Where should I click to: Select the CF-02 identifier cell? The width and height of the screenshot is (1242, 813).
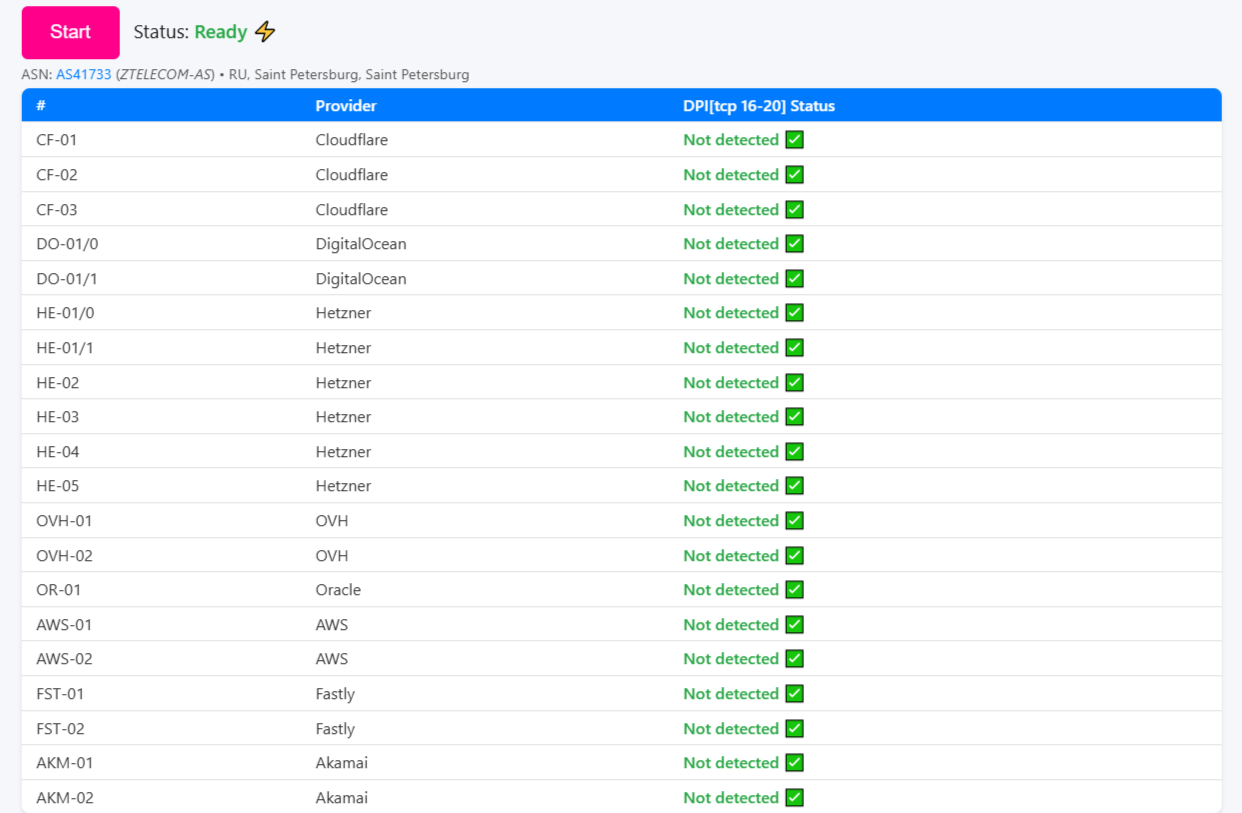(57, 174)
